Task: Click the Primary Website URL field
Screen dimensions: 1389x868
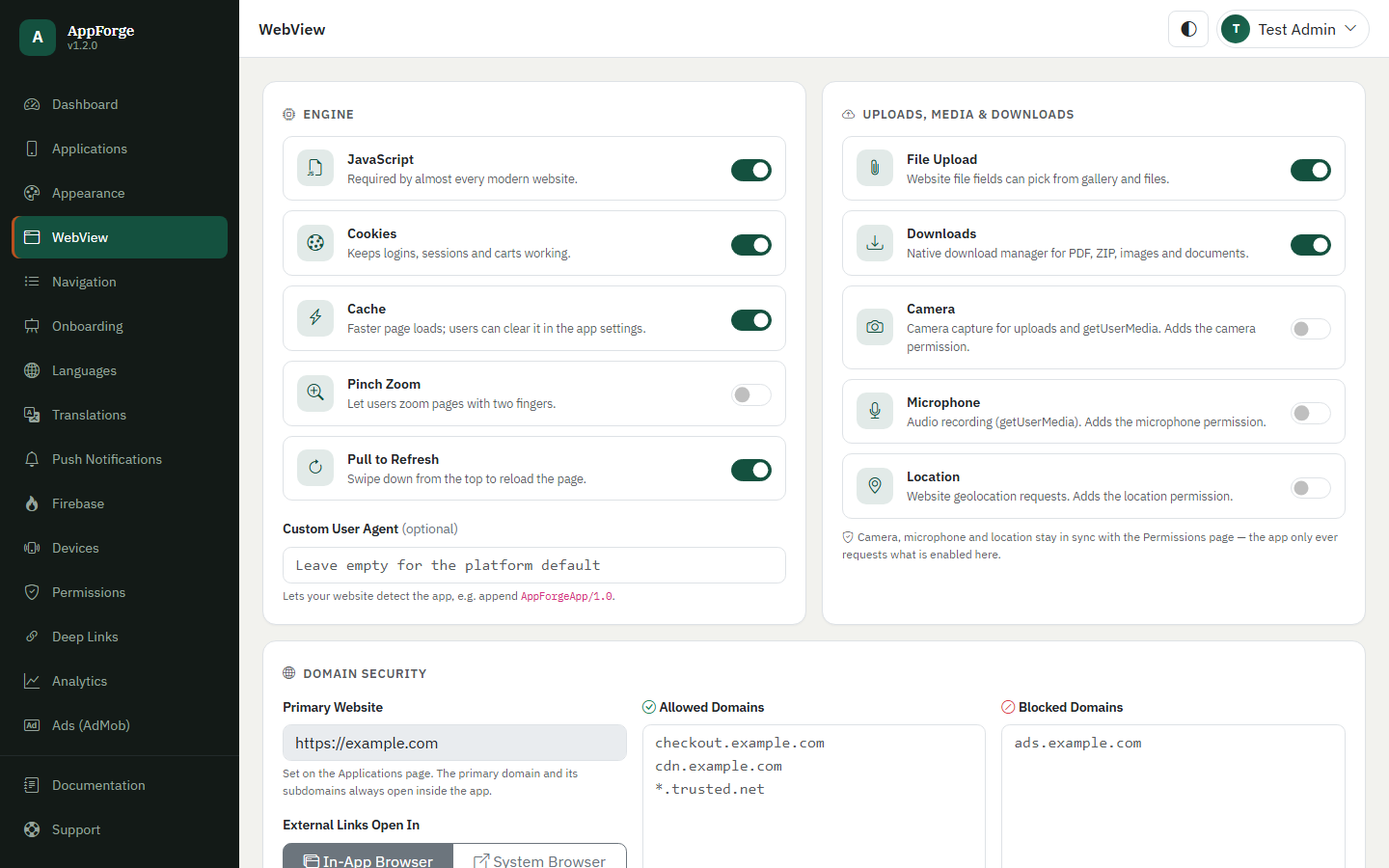Action: 454,743
